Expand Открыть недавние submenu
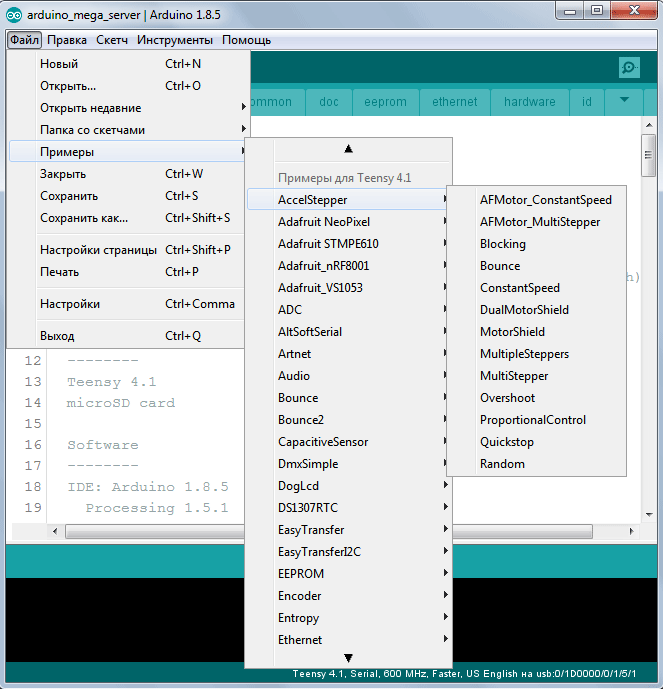The height and width of the screenshot is (689, 663). point(127,108)
